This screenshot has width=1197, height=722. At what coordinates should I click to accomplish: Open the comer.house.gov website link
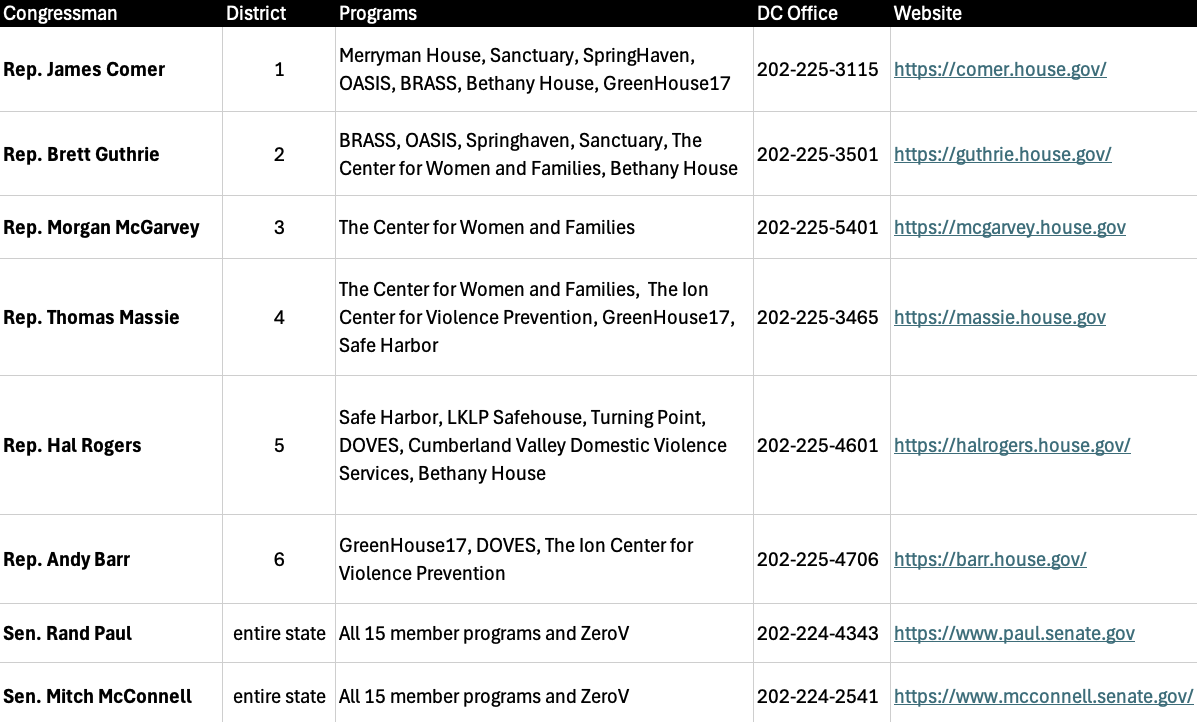pyautogui.click(x=1000, y=70)
